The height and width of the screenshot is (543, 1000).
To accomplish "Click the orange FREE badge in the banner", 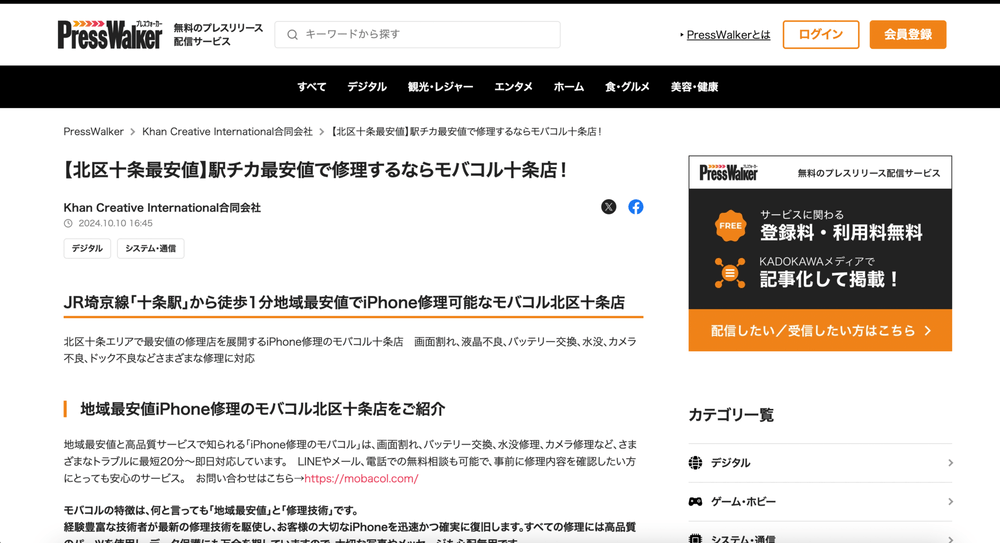I will coord(730,226).
